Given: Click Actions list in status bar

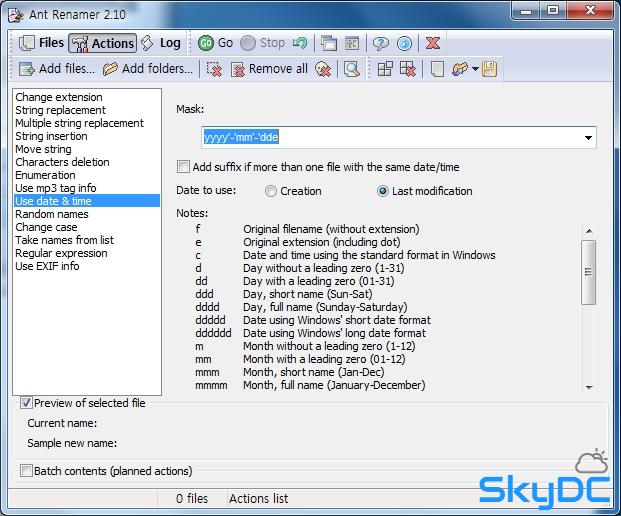Looking at the screenshot, I should (259, 499).
